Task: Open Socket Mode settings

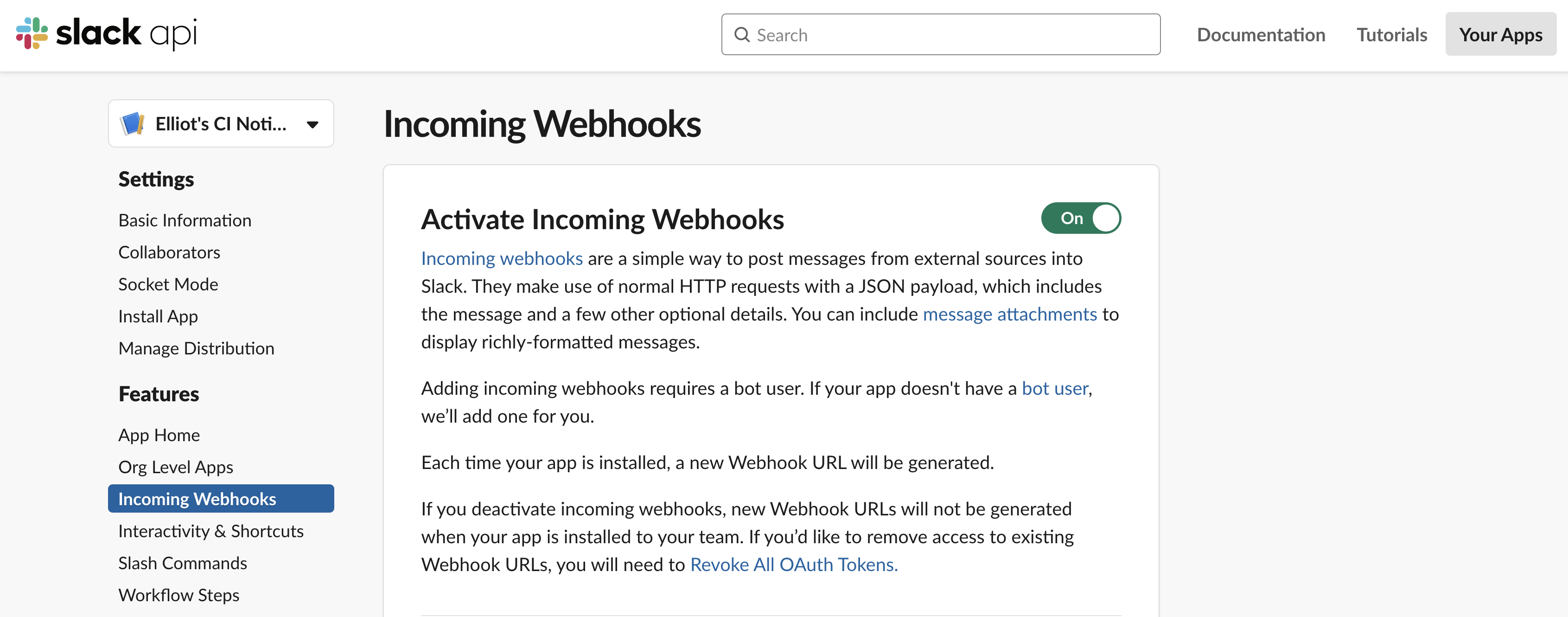Action: (168, 284)
